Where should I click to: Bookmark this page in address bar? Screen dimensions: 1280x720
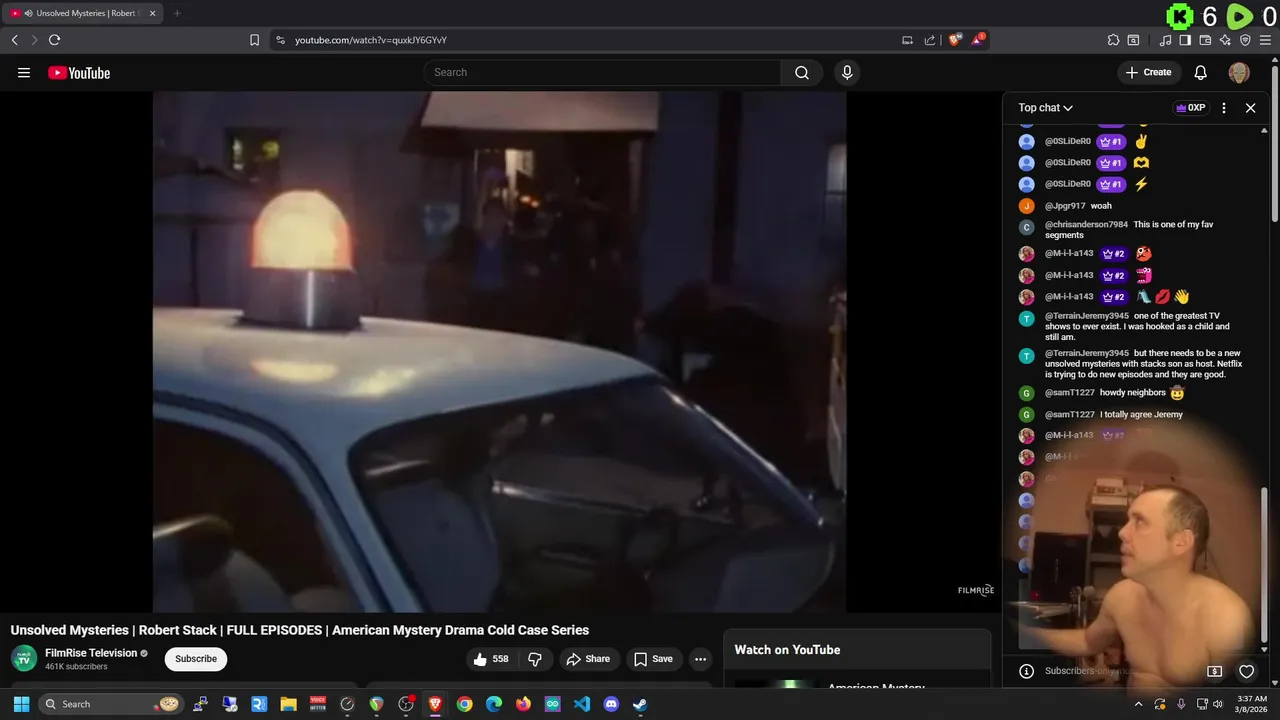click(254, 40)
